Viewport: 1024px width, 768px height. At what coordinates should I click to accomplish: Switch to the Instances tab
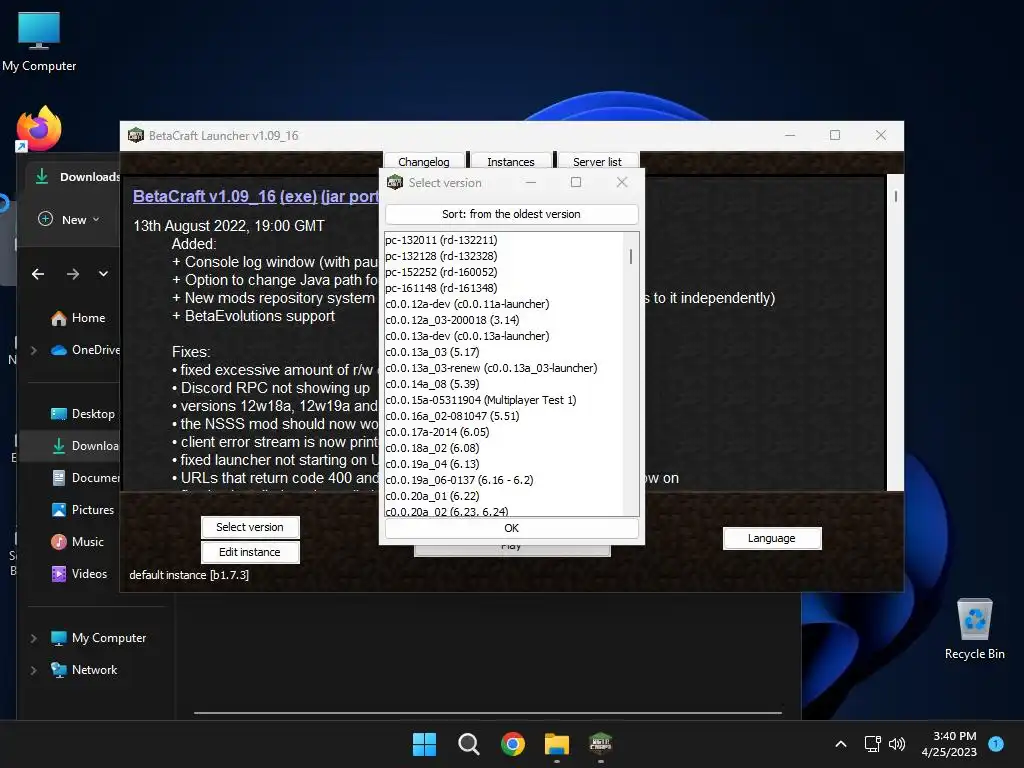point(511,161)
